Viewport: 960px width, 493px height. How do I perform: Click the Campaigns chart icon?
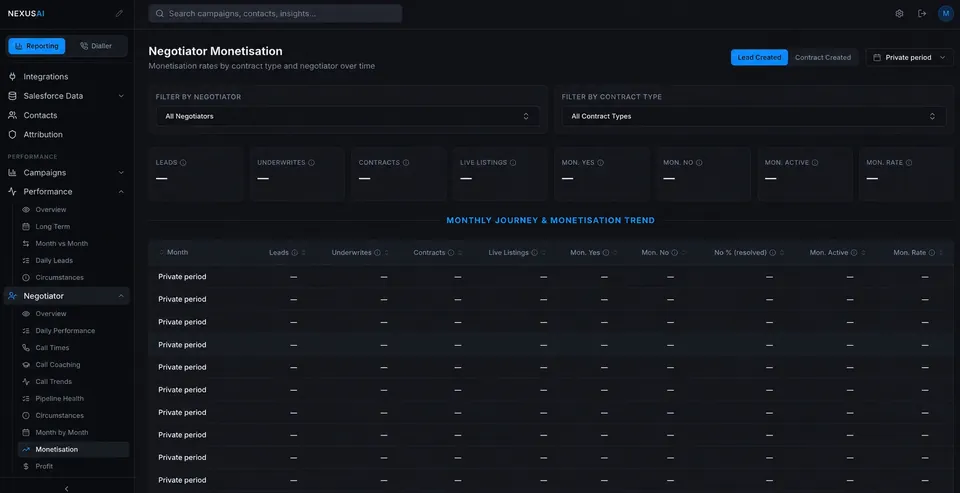[12, 173]
